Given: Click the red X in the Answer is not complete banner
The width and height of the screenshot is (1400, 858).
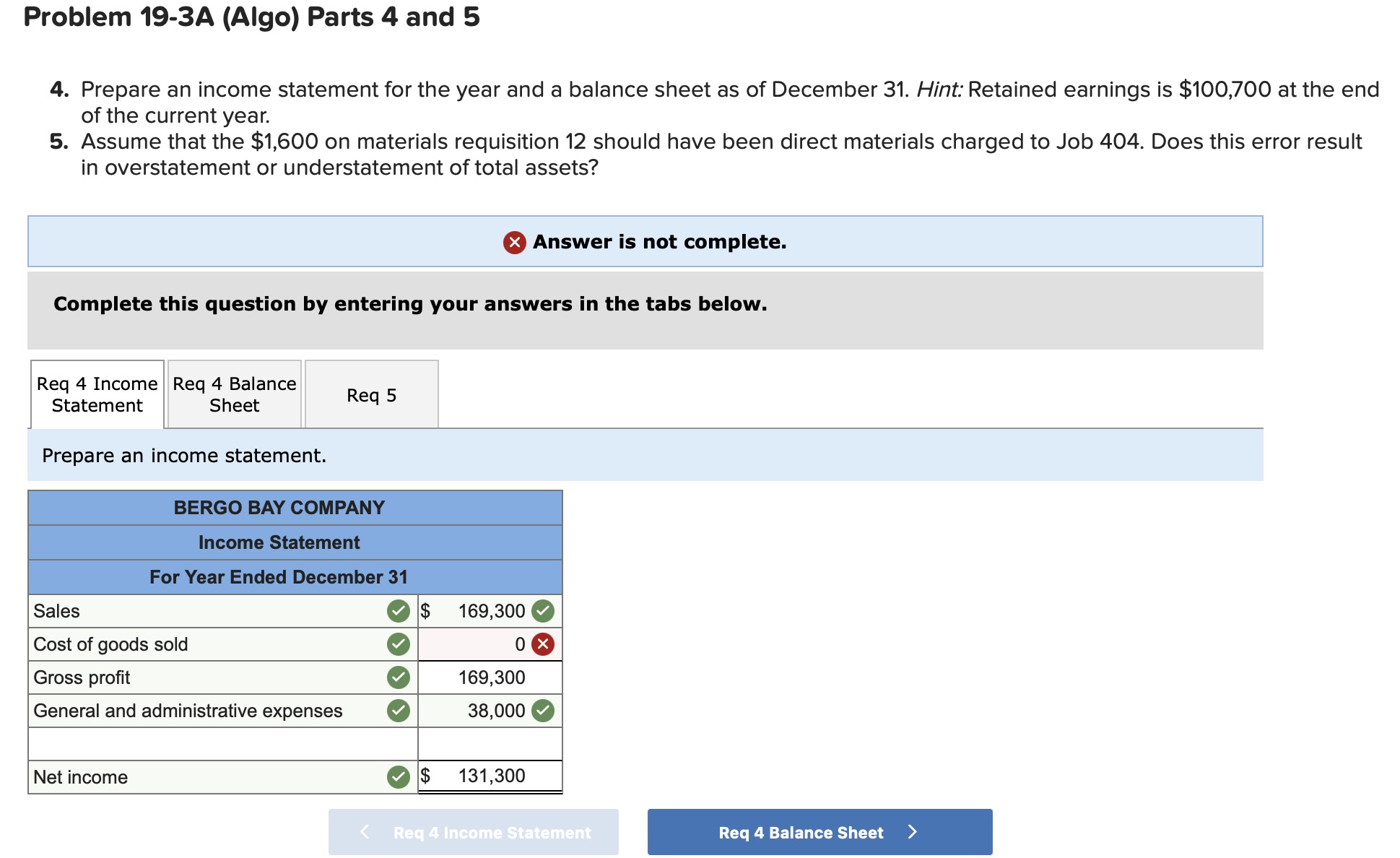Looking at the screenshot, I should point(514,241).
